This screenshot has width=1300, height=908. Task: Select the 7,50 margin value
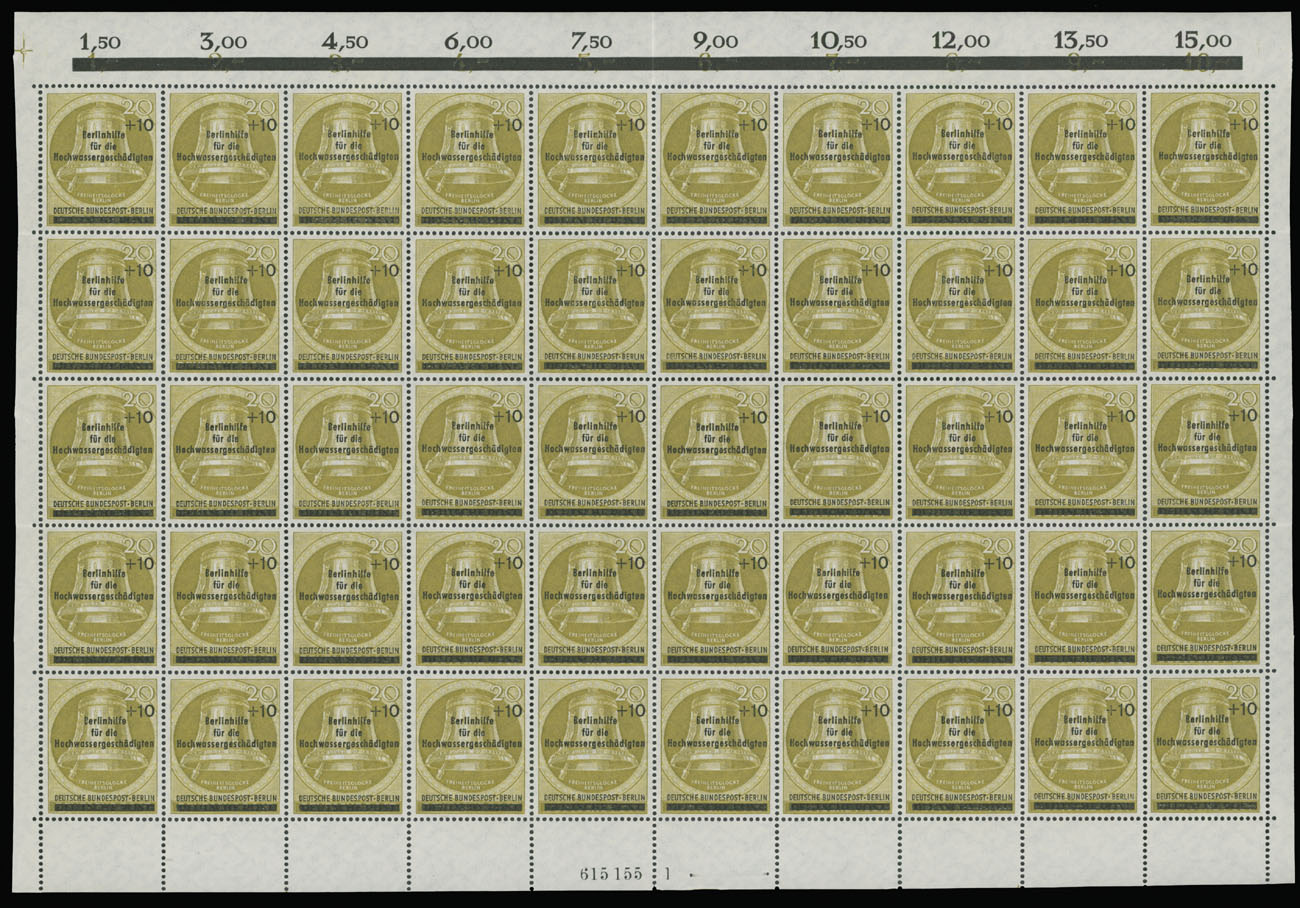[591, 42]
